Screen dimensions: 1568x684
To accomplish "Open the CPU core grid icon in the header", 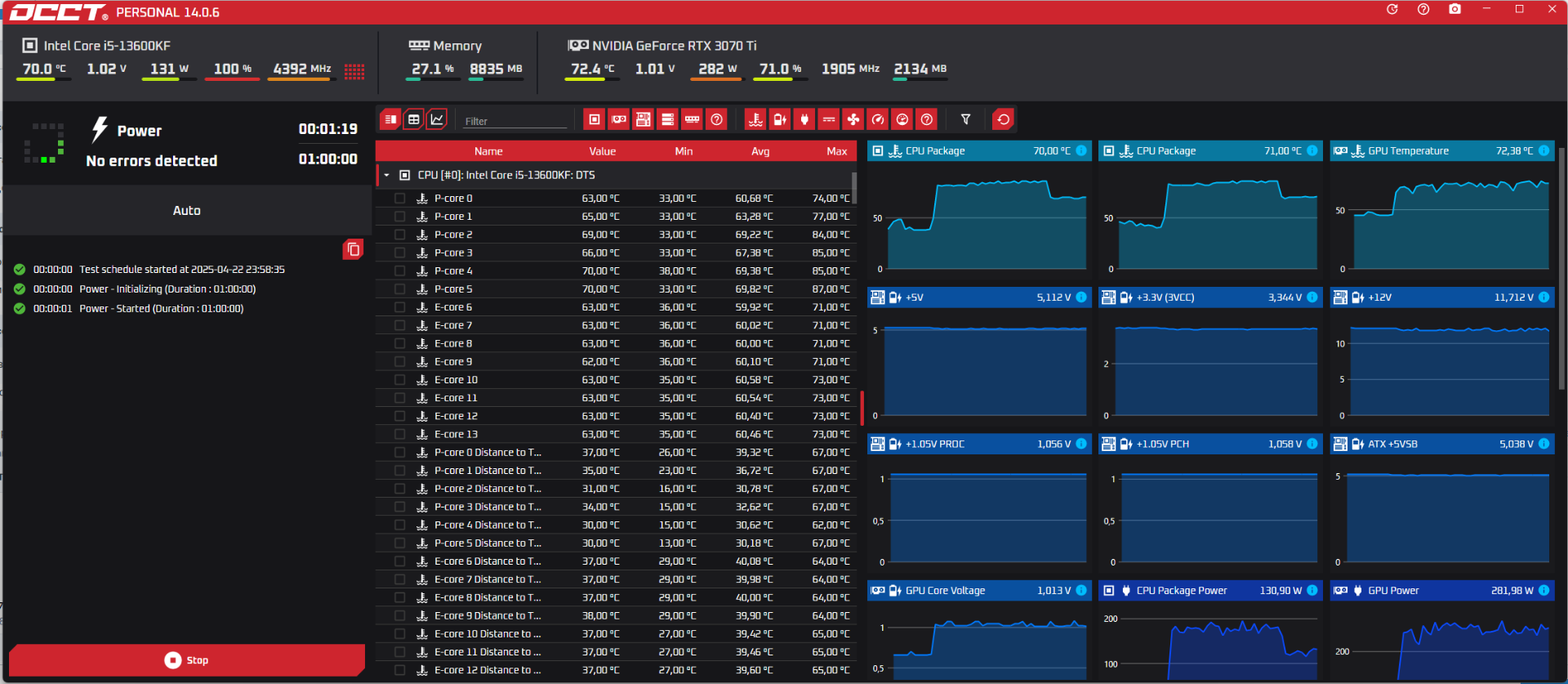I will [354, 71].
